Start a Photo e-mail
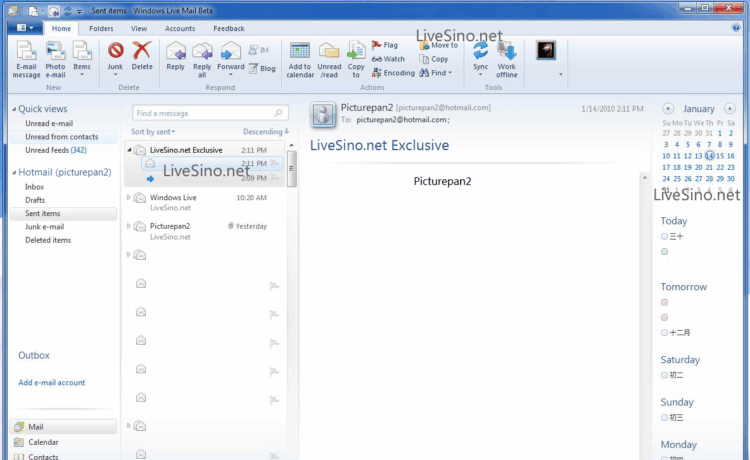The height and width of the screenshot is (460, 750). [55, 60]
